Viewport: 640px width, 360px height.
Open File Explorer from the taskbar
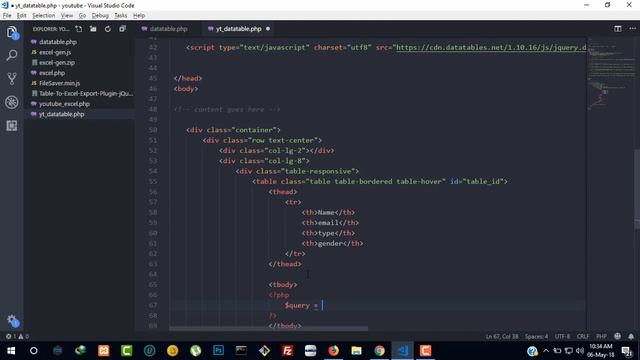[x=356, y=351]
